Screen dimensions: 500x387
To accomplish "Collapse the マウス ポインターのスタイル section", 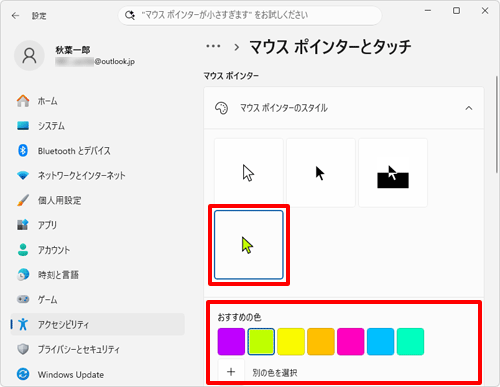I will [469, 108].
